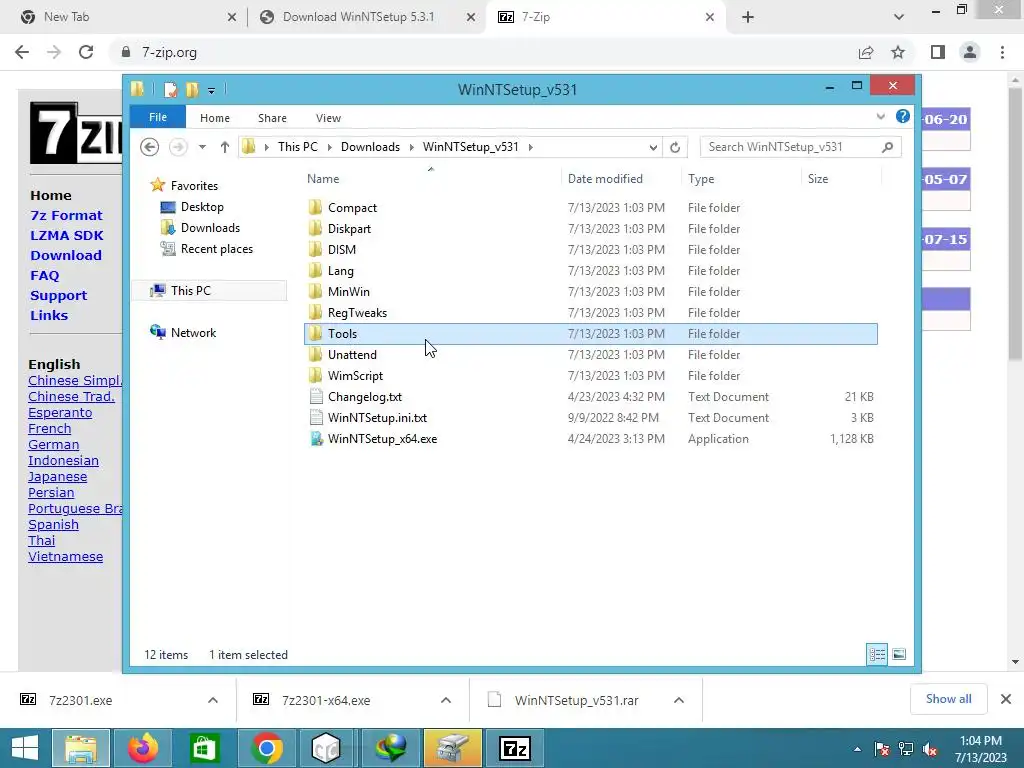1024x768 pixels.
Task: Click the volume icon in system tray
Action: click(x=930, y=749)
